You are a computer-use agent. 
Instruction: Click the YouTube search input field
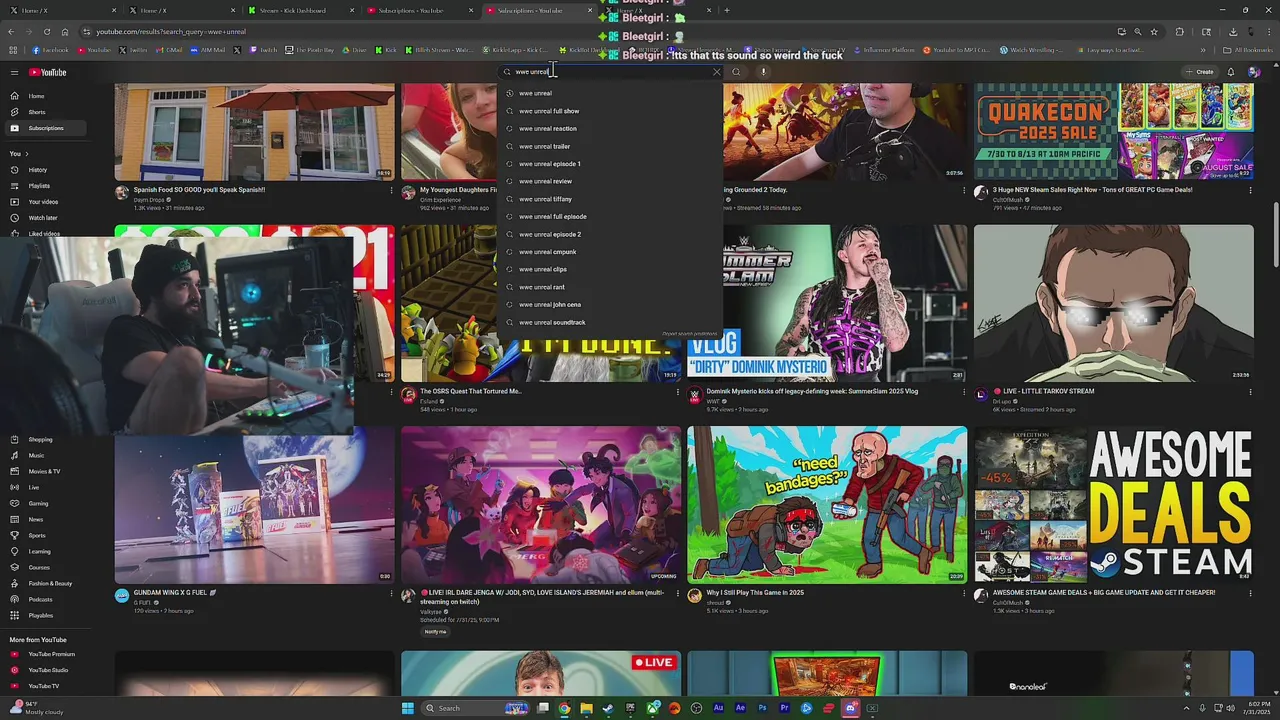[610, 72]
